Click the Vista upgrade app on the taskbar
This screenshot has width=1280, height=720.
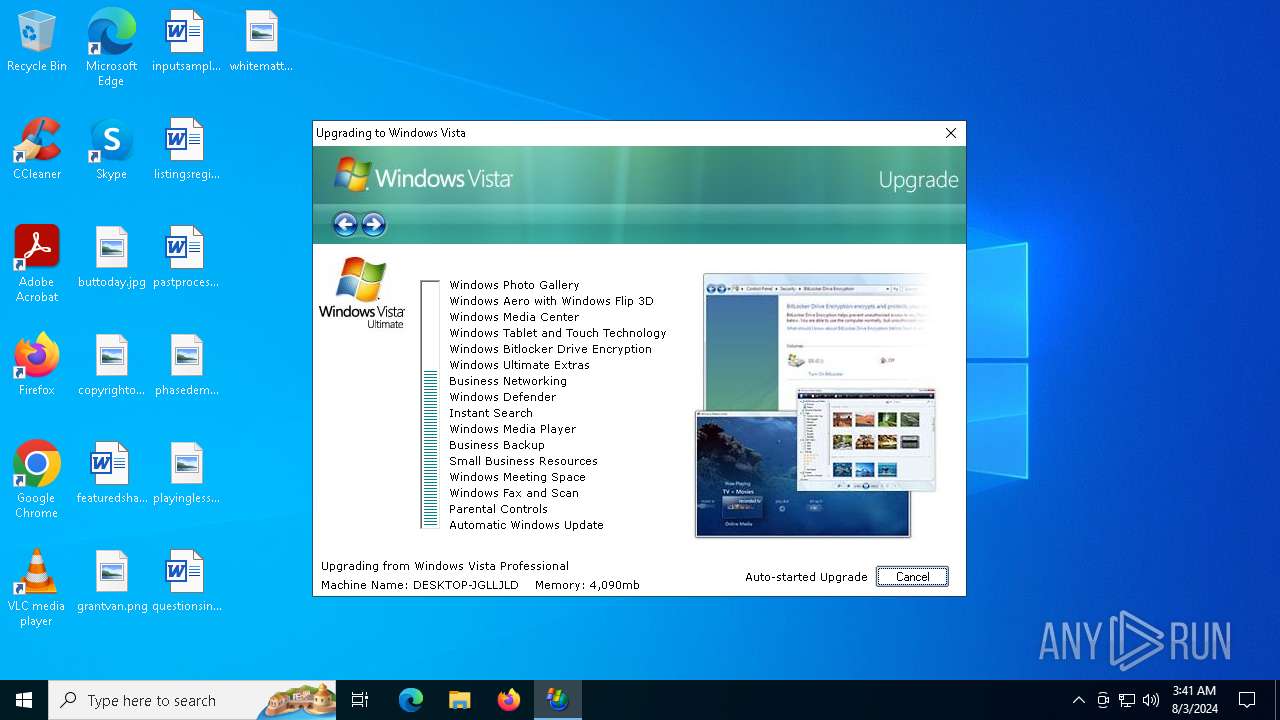[557, 700]
